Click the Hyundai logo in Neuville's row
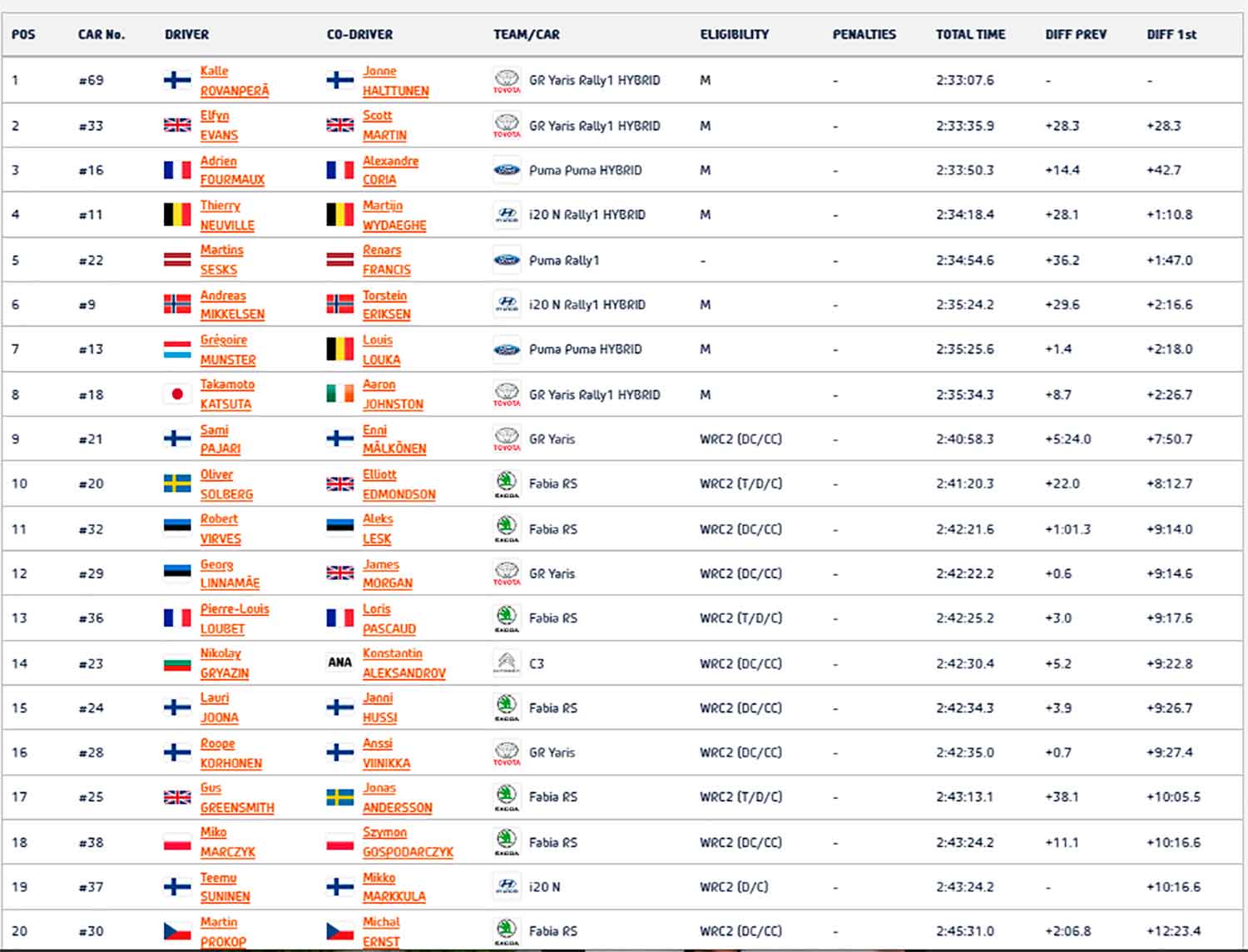Screen dimensions: 1248x952 (507, 215)
